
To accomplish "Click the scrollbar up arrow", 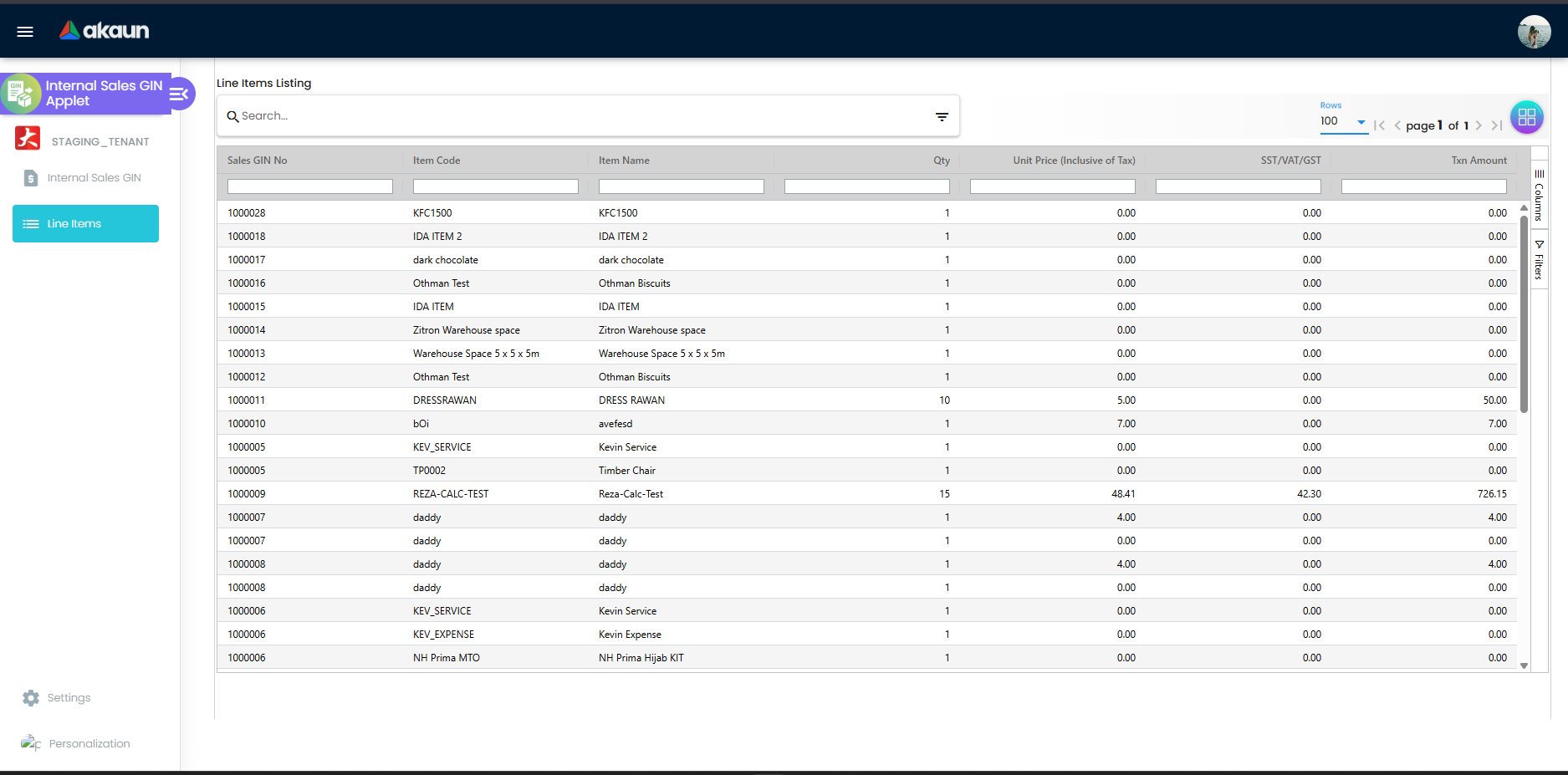I will pos(1524,207).
